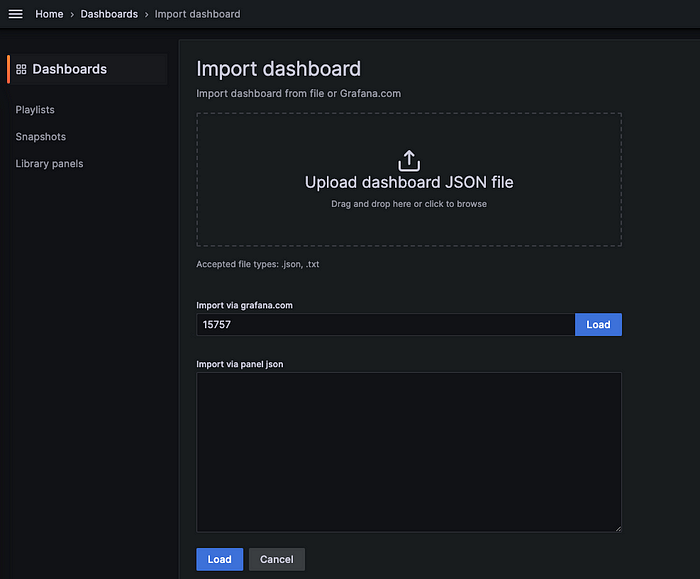Image resolution: width=700 pixels, height=579 pixels.
Task: Select Dashboards in the sidebar
Action: pos(88,69)
